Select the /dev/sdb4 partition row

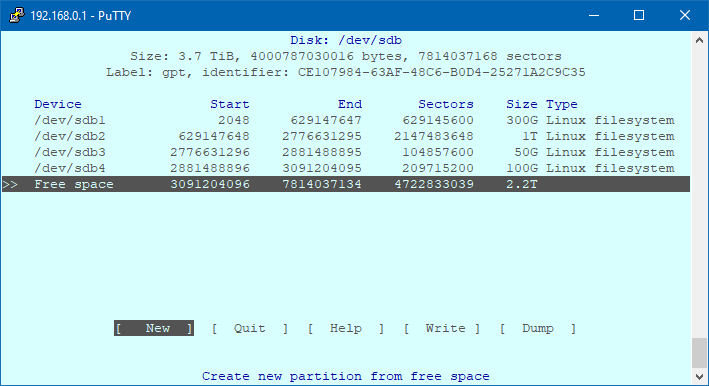click(346, 168)
